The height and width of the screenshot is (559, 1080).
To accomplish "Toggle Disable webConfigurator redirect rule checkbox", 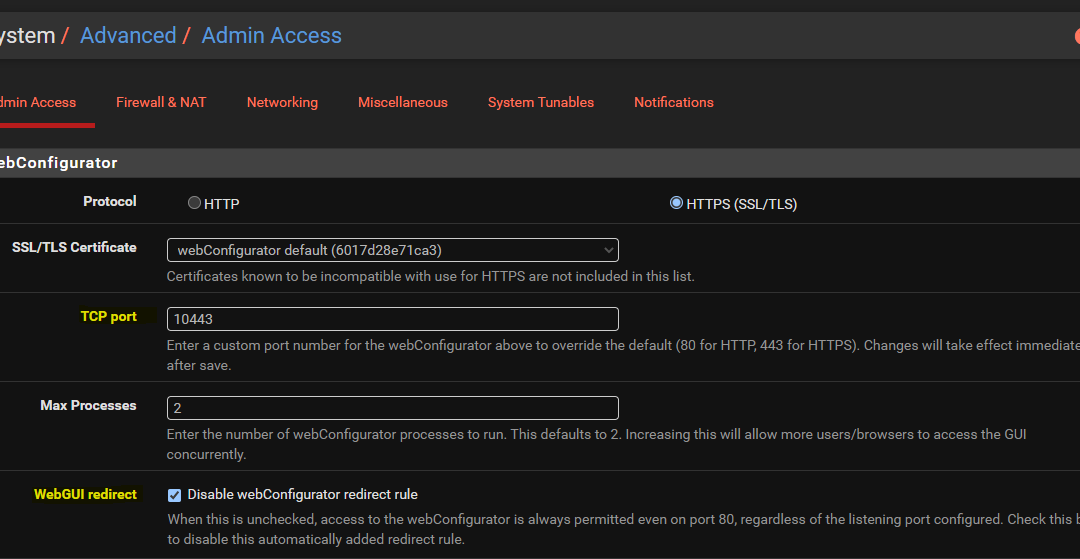I will pos(175,495).
